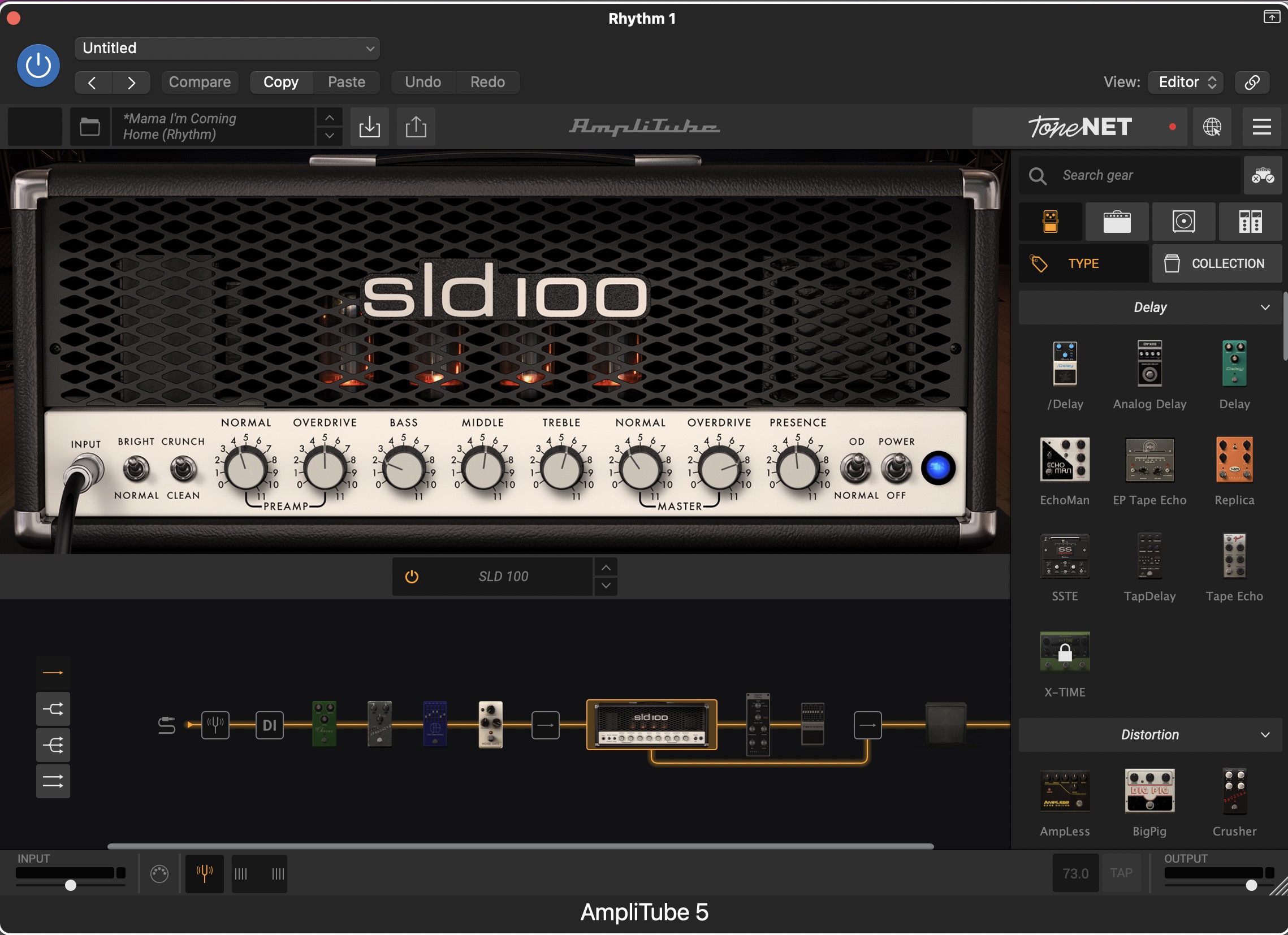
Task: Click the export preset share icon
Action: coord(416,127)
